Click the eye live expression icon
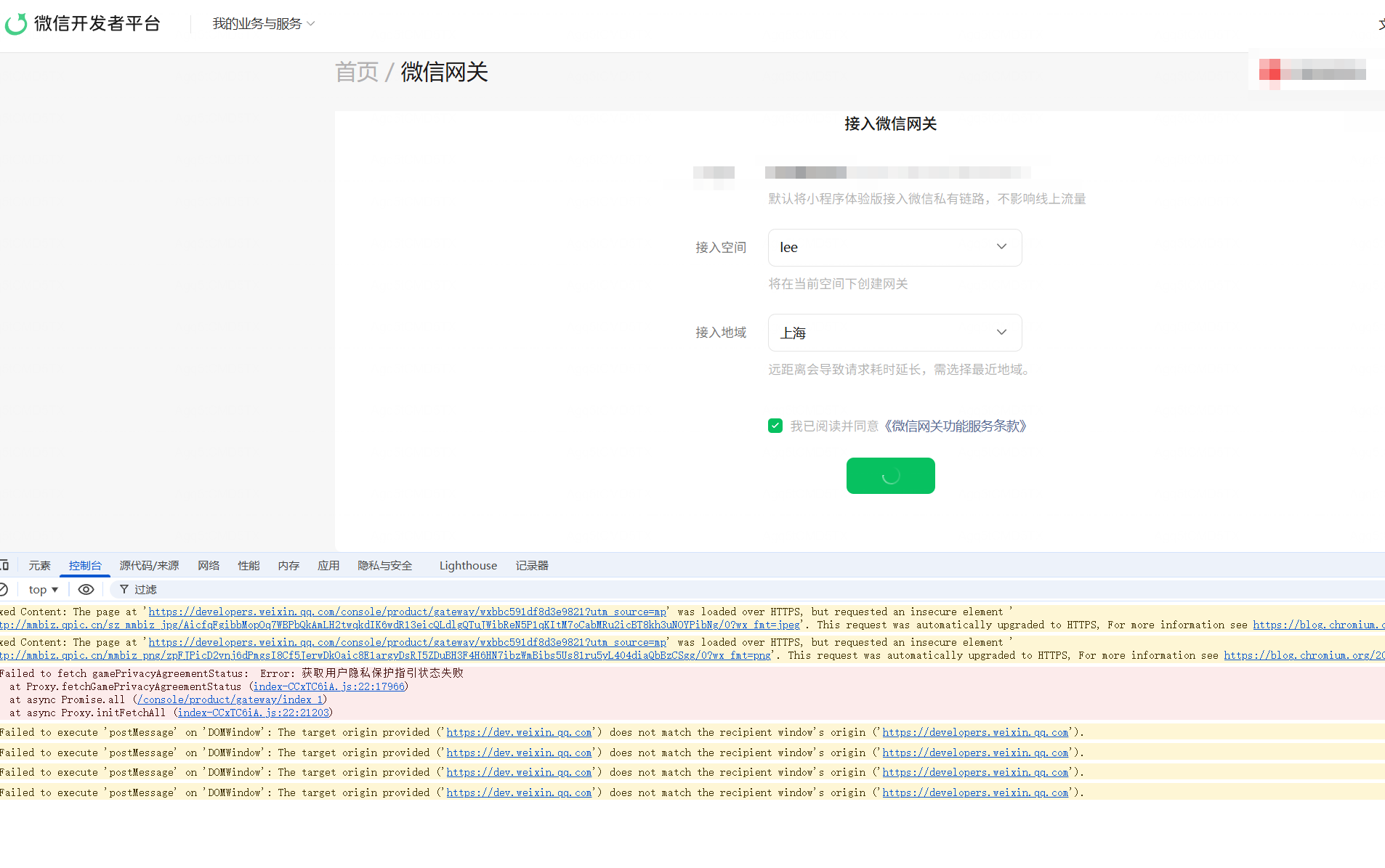 [86, 590]
